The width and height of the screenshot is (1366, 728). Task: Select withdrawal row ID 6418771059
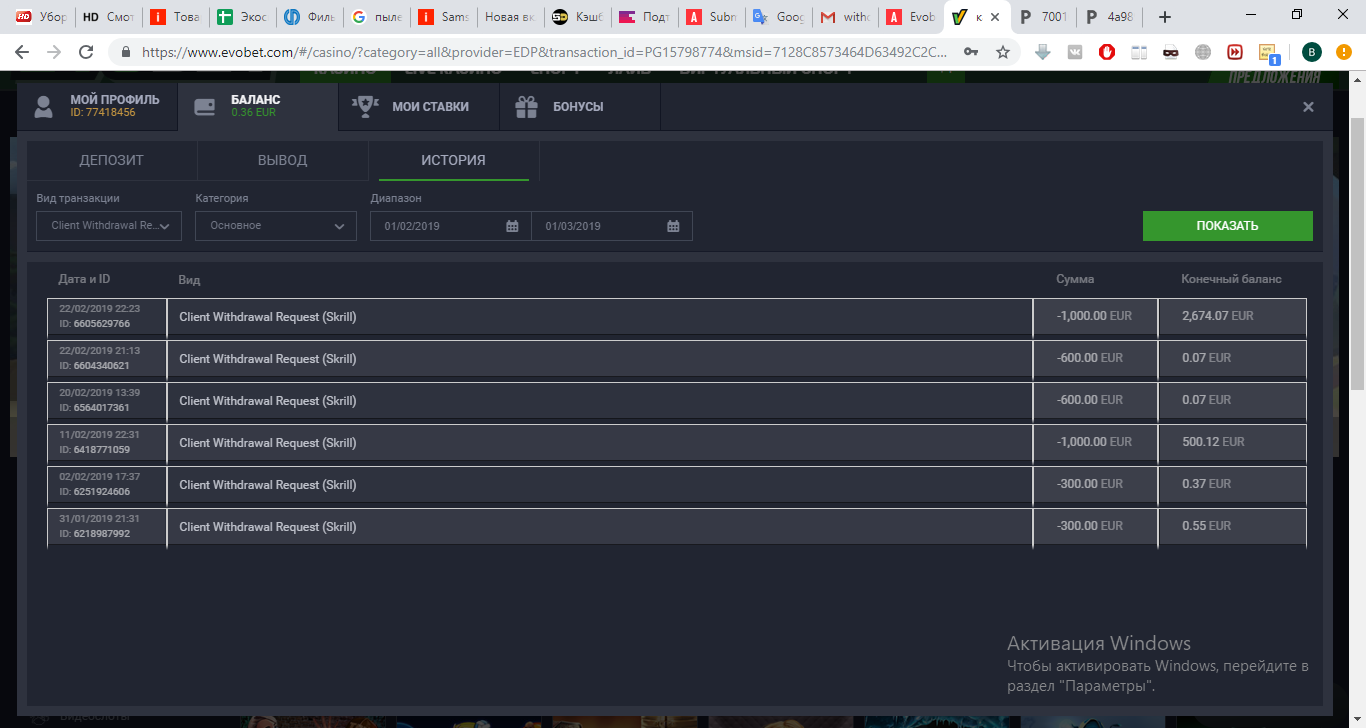click(x=676, y=442)
